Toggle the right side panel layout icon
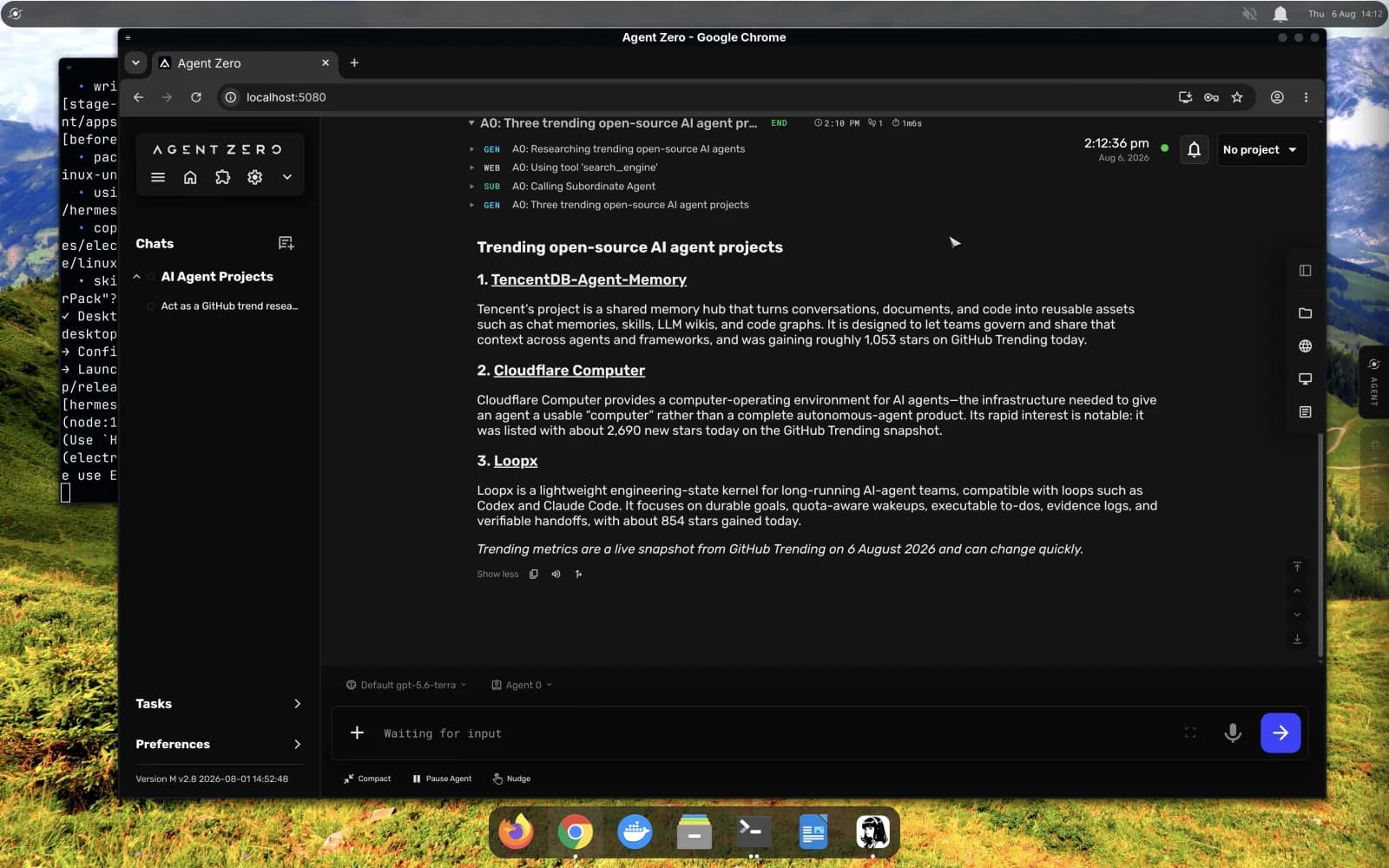Screen dimensions: 1389x868 pyautogui.click(x=1305, y=271)
